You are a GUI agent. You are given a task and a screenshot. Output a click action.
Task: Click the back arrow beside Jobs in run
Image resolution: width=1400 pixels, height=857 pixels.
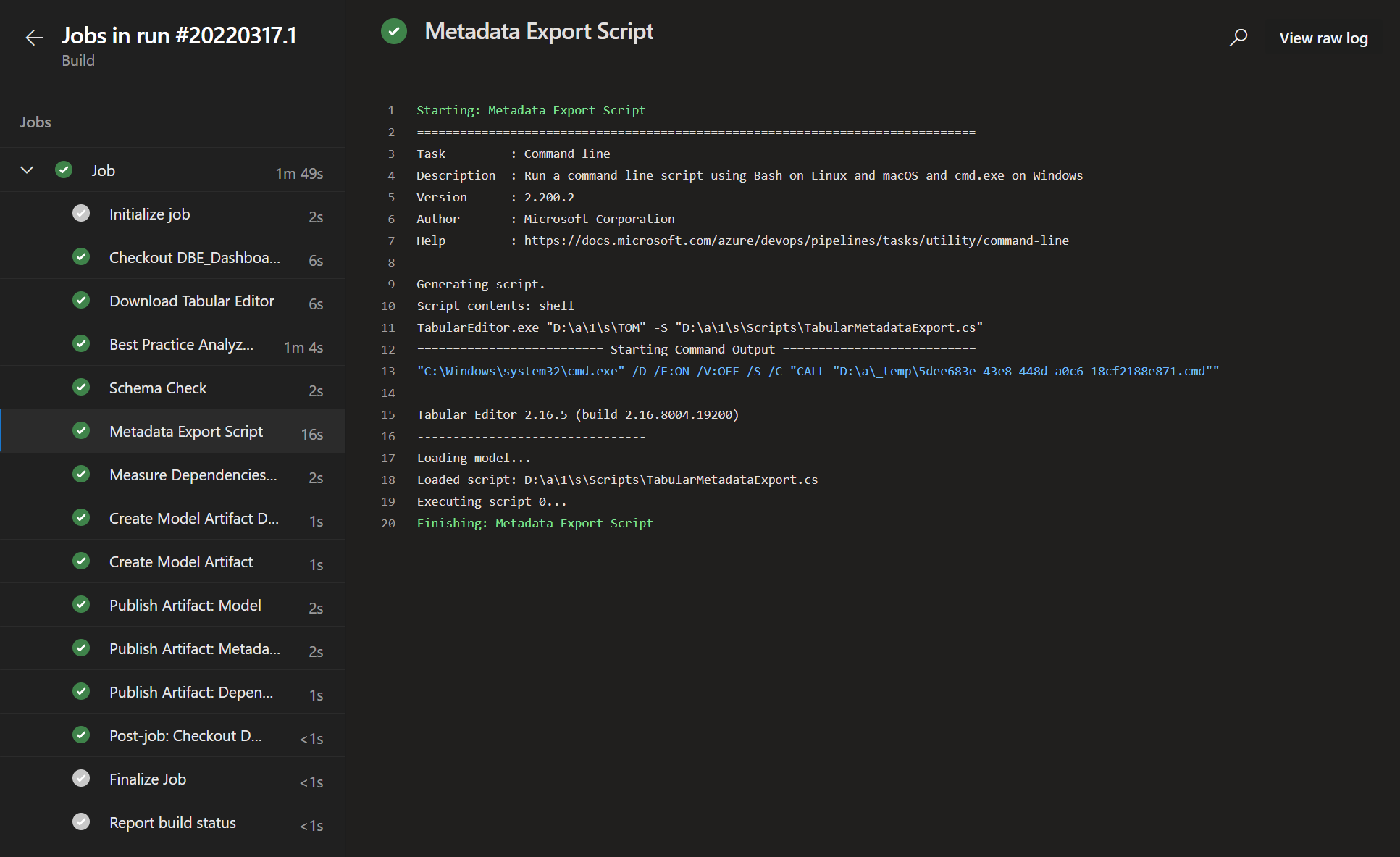tap(34, 38)
